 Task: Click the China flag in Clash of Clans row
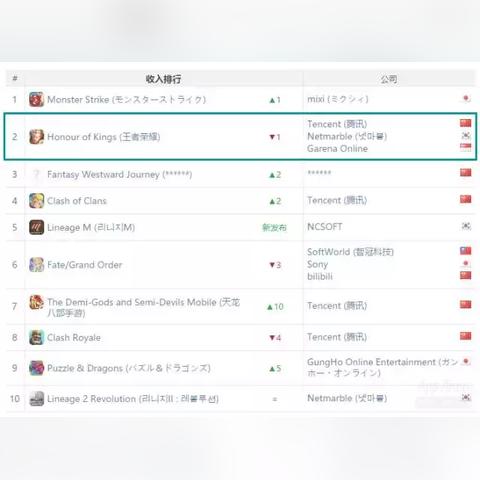pos(466,199)
